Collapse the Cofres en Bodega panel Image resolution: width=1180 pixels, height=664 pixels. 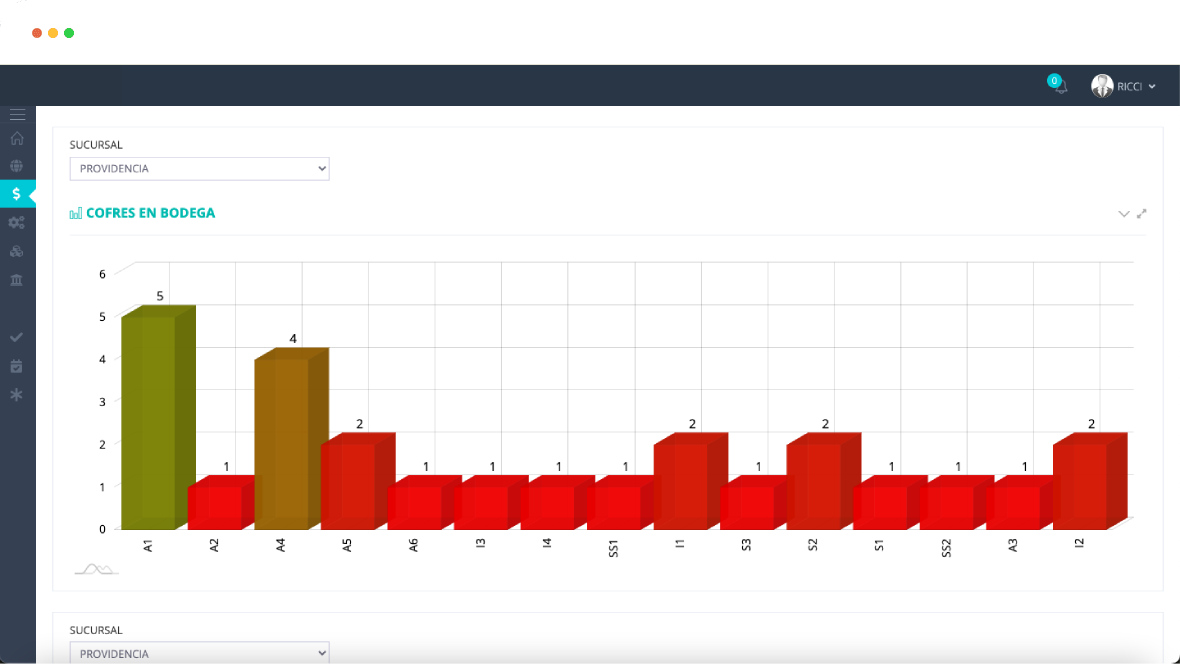[1124, 213]
